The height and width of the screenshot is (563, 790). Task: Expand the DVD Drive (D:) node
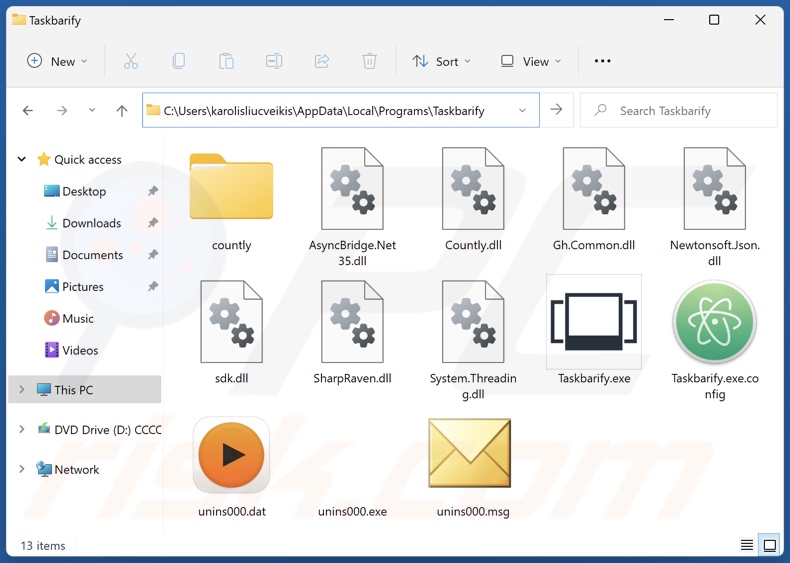pyautogui.click(x=22, y=429)
